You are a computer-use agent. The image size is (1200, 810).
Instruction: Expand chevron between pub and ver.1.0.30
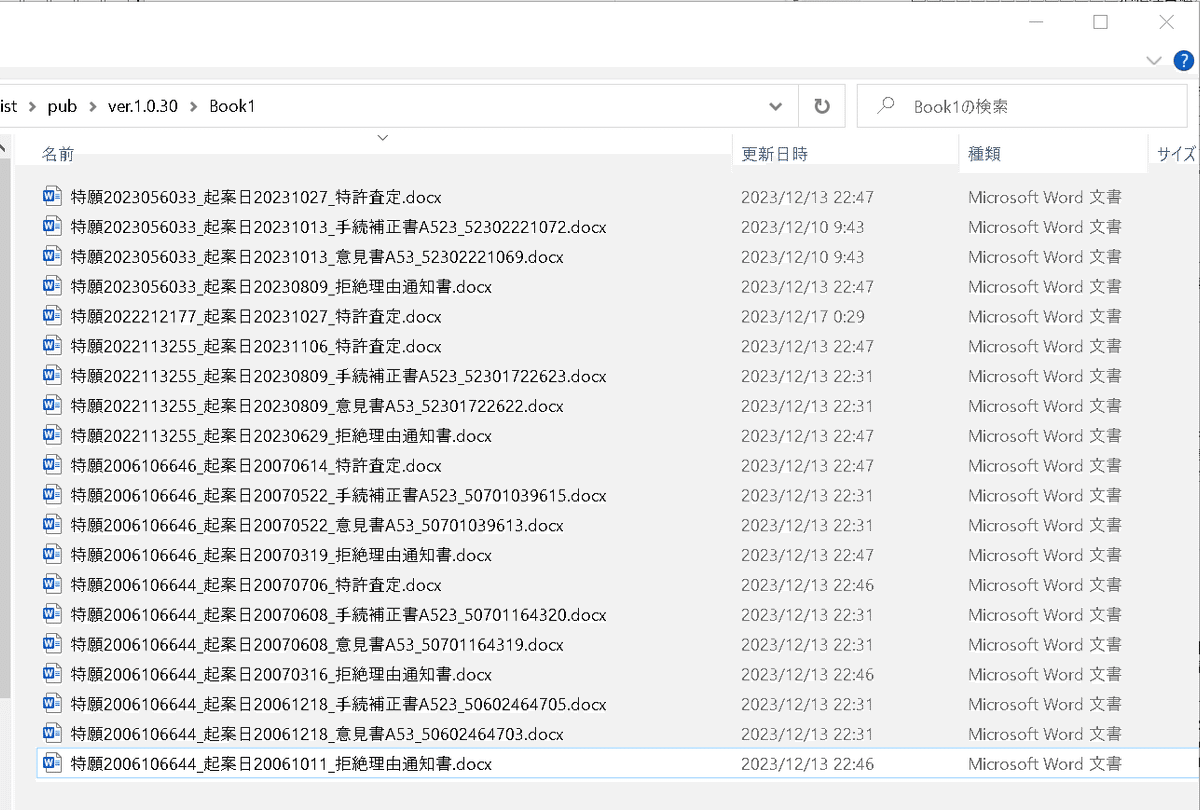click(x=93, y=106)
